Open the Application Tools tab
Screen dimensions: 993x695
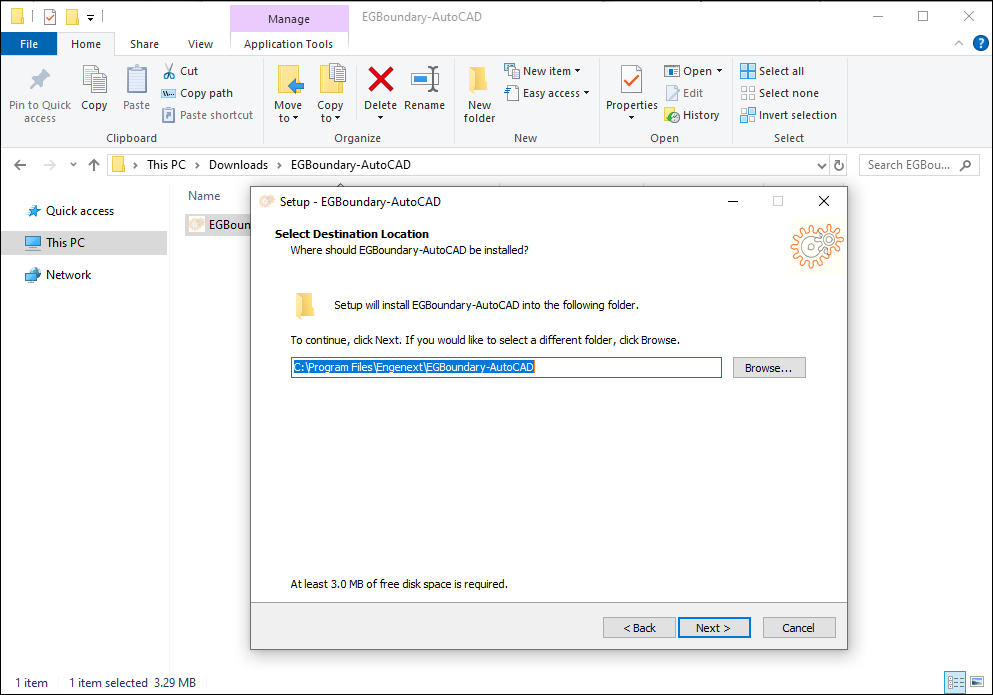288,44
